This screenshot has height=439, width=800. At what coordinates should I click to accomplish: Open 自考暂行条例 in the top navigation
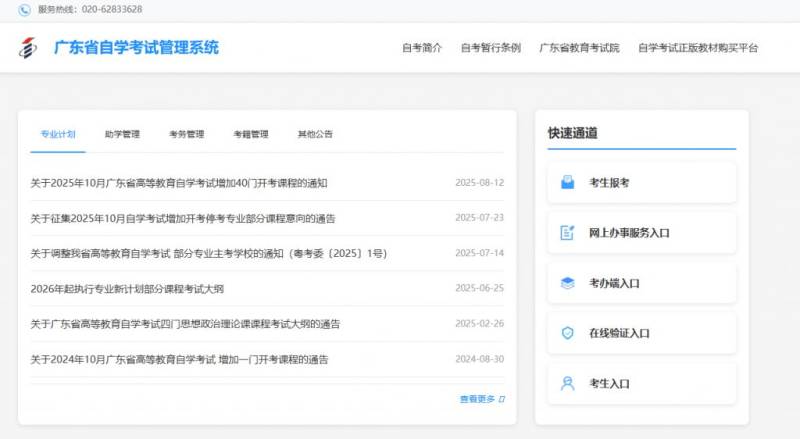490,48
